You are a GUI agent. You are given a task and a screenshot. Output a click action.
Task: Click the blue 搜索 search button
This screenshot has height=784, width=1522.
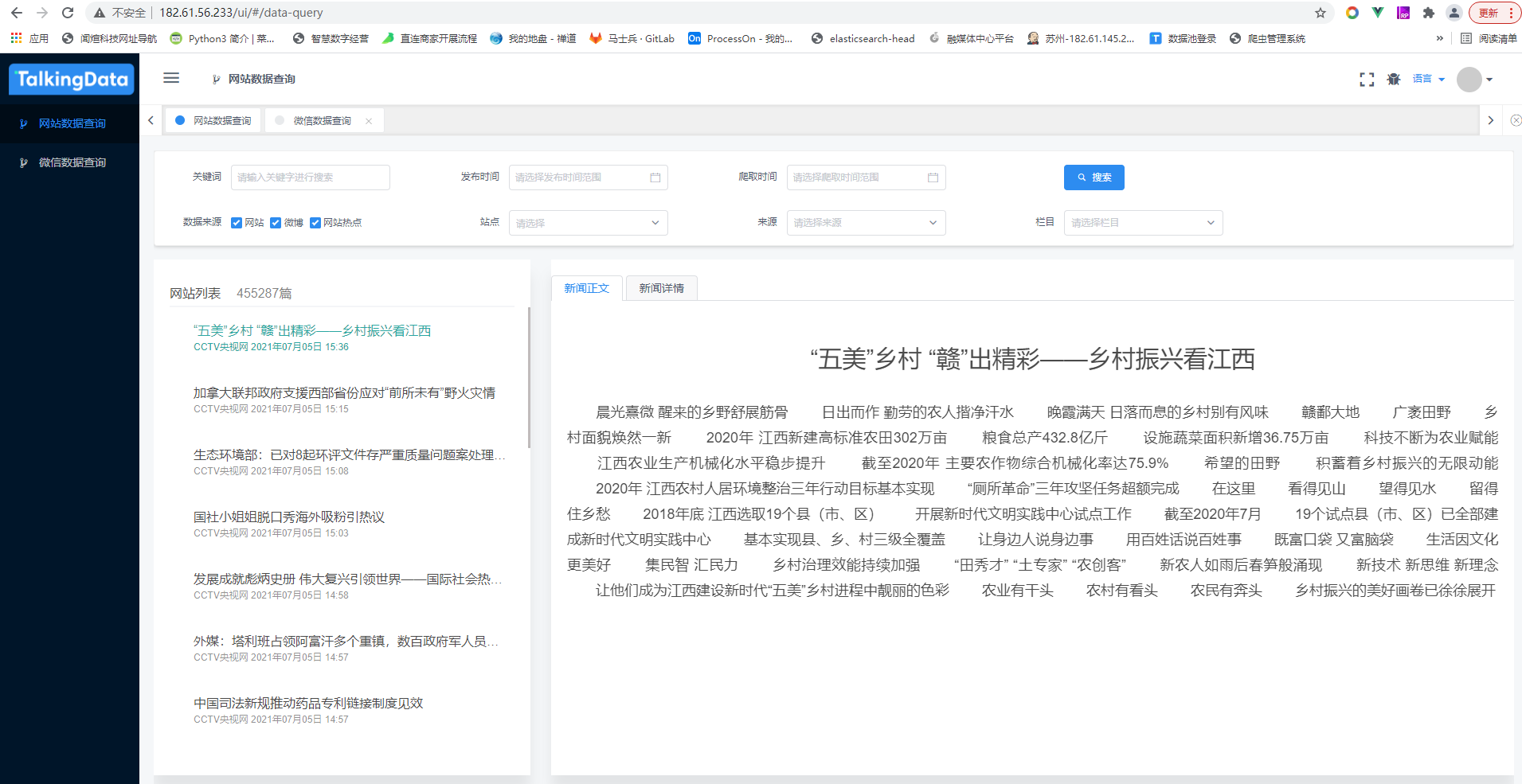coord(1094,177)
